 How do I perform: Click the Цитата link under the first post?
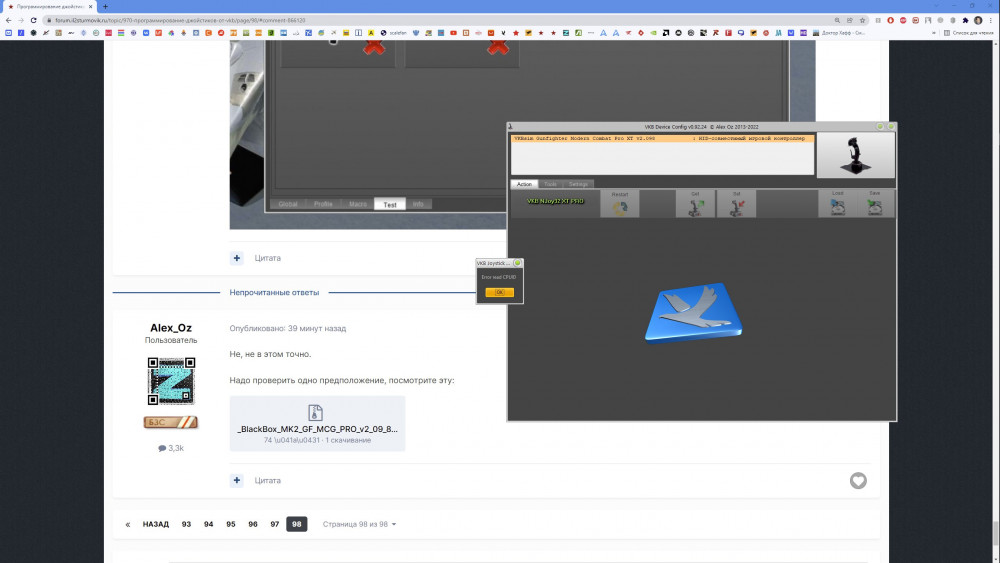pos(267,258)
